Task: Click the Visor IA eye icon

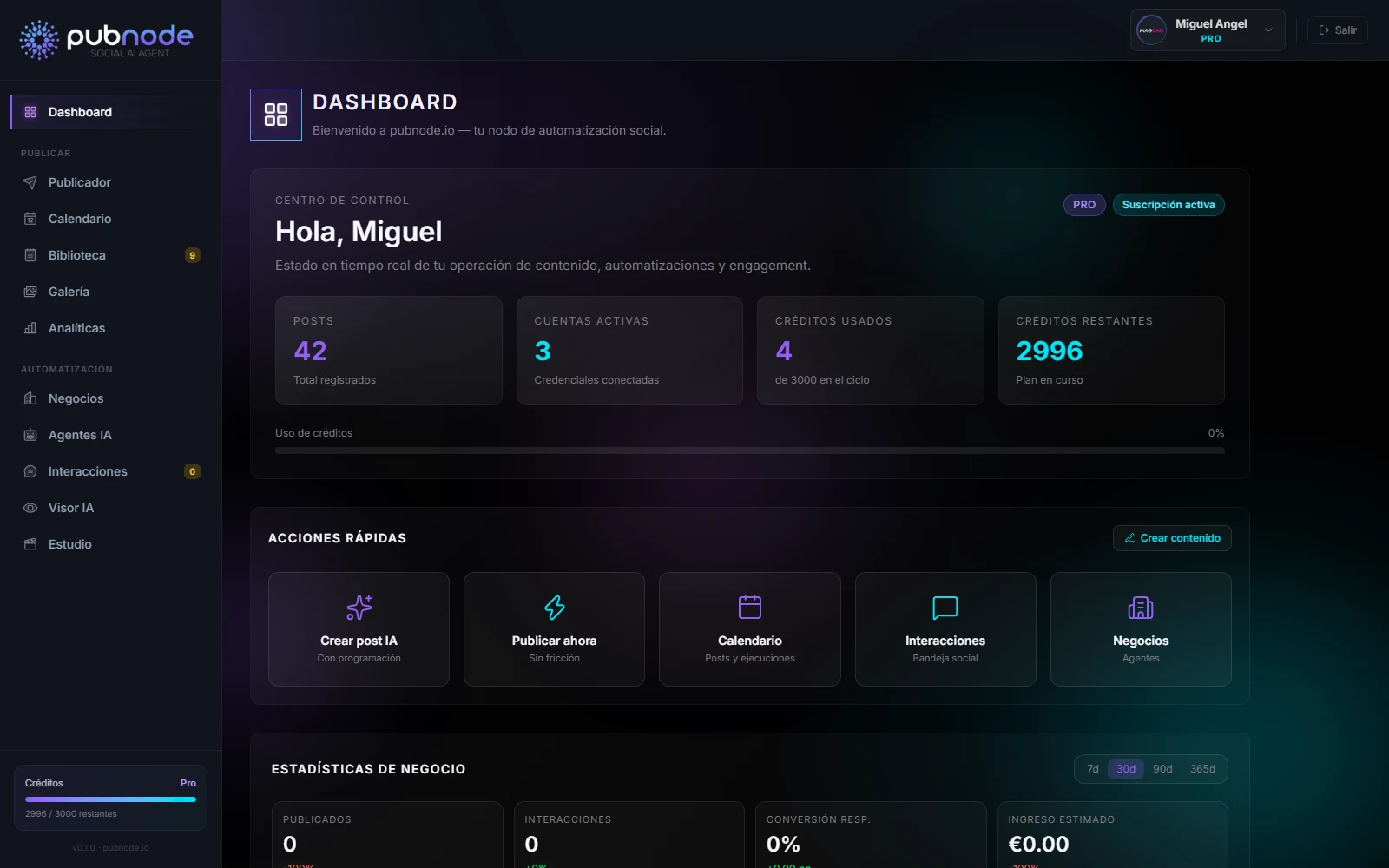Action: click(30, 508)
